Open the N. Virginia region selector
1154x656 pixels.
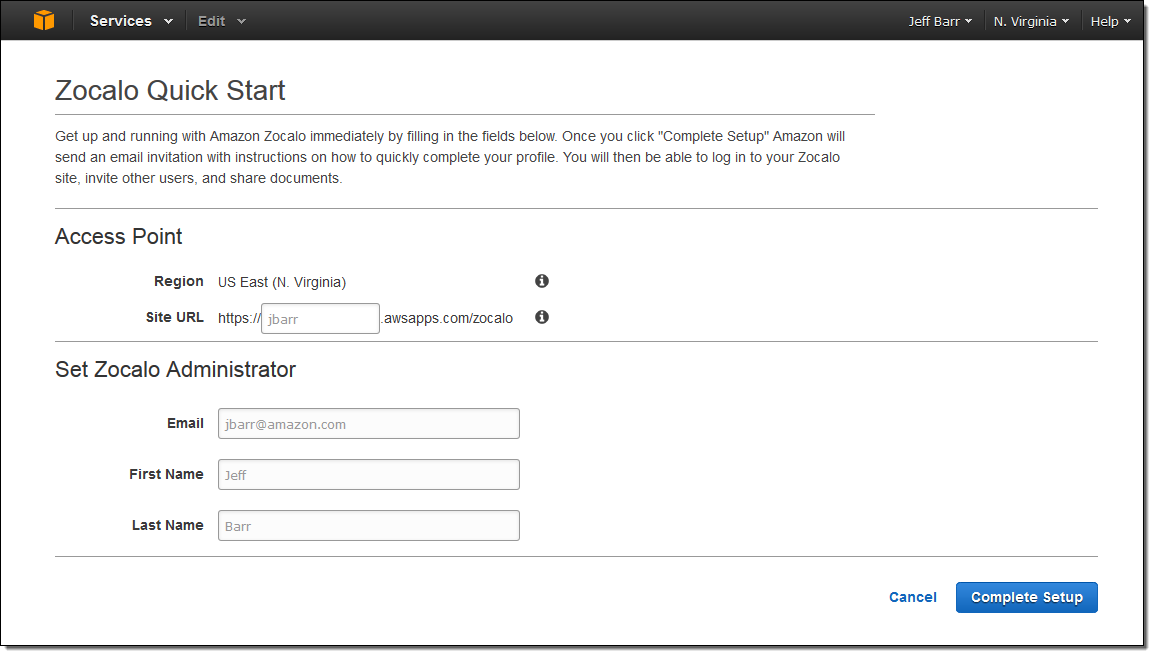[x=1031, y=21]
